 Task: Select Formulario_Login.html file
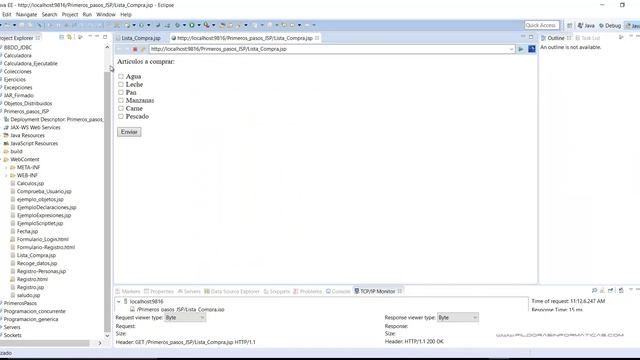pos(42,240)
